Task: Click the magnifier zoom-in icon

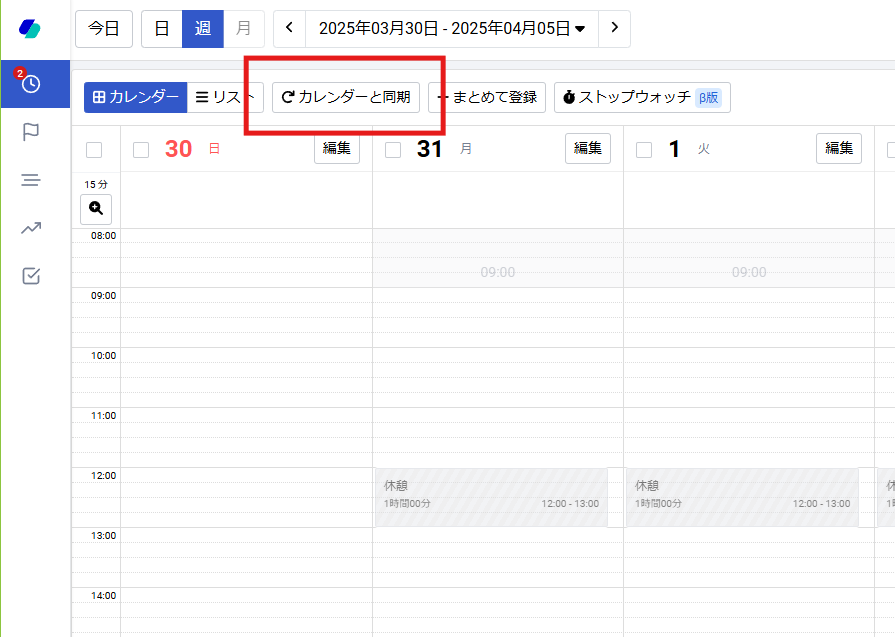Action: (96, 208)
